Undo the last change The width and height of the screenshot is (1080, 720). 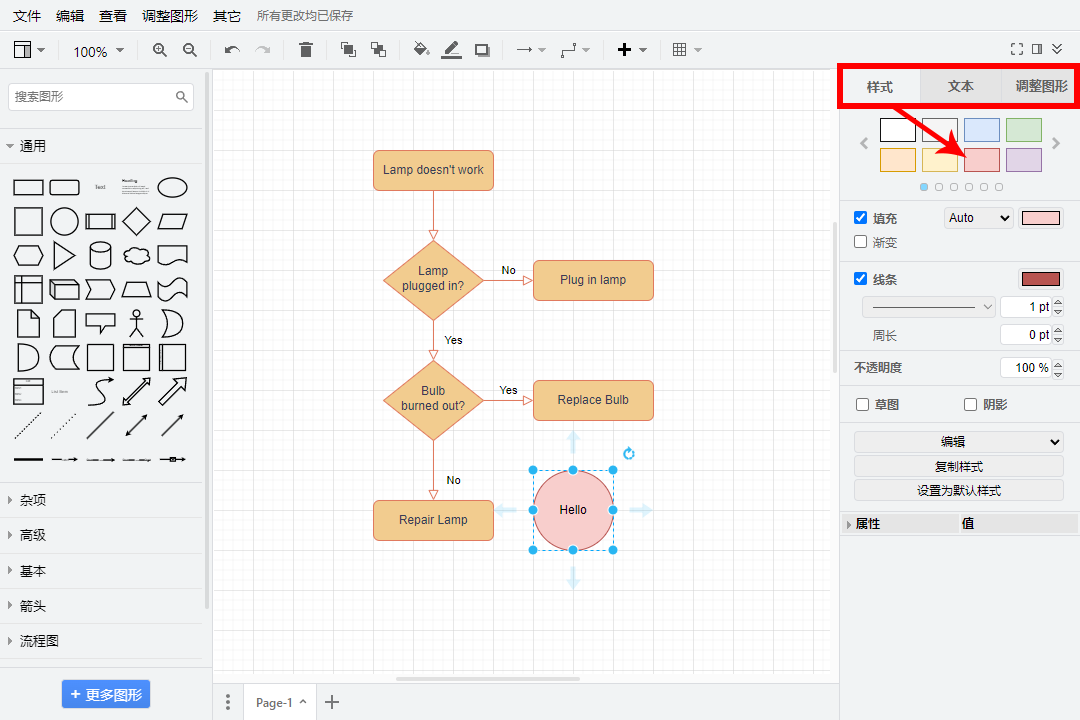pos(232,50)
